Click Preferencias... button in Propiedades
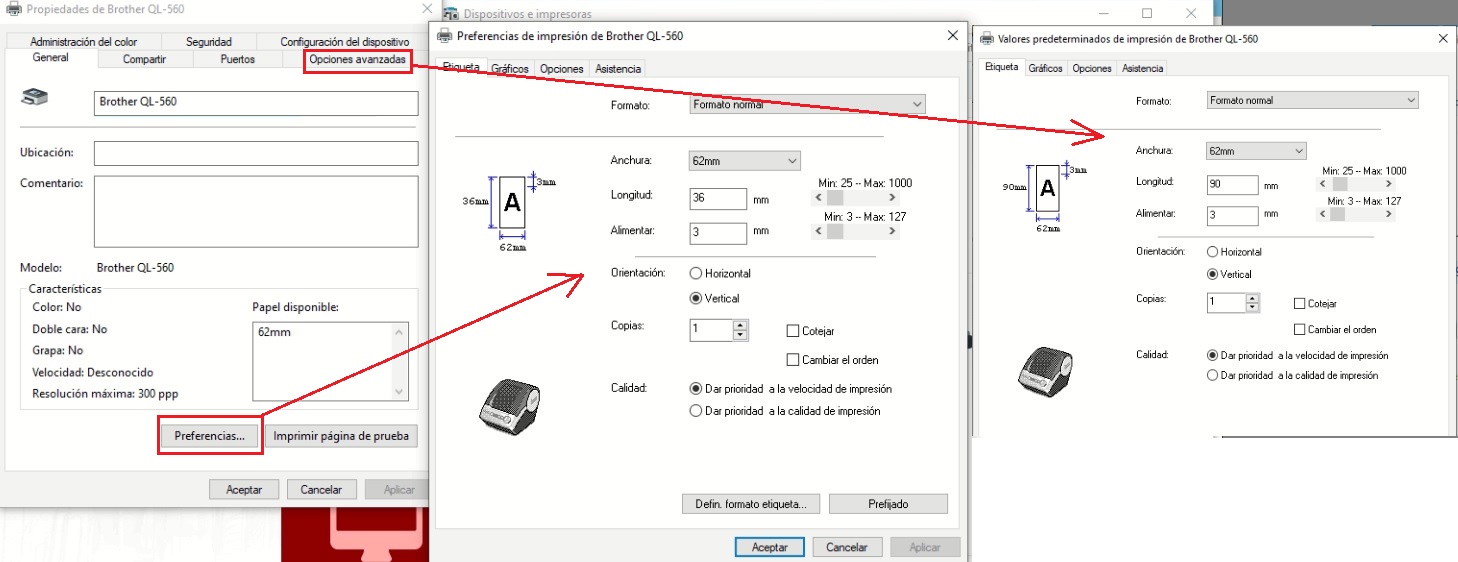The image size is (1458, 562). click(x=210, y=436)
